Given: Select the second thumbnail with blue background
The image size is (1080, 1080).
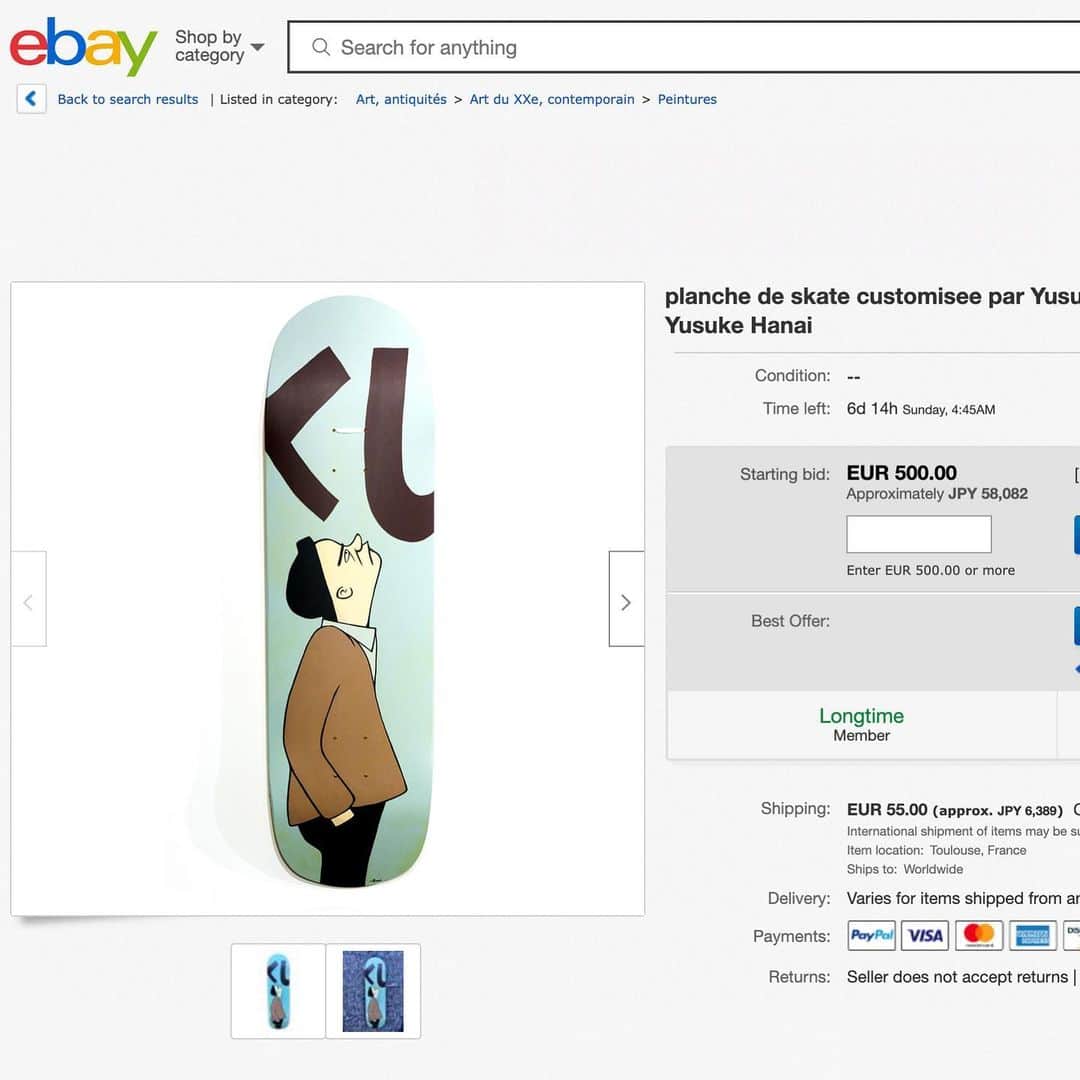Looking at the screenshot, I should click(x=373, y=991).
